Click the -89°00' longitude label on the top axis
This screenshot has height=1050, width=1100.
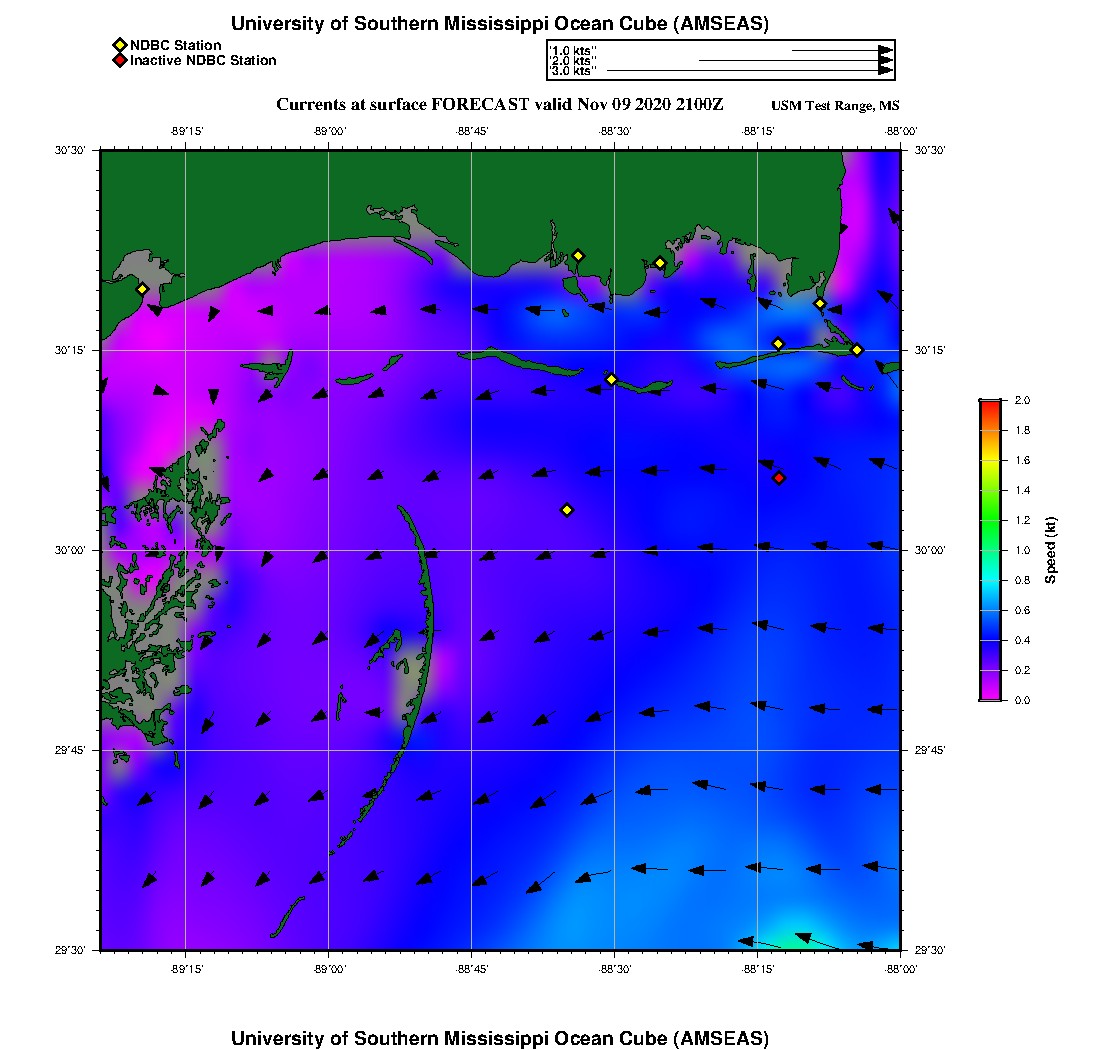tap(329, 131)
